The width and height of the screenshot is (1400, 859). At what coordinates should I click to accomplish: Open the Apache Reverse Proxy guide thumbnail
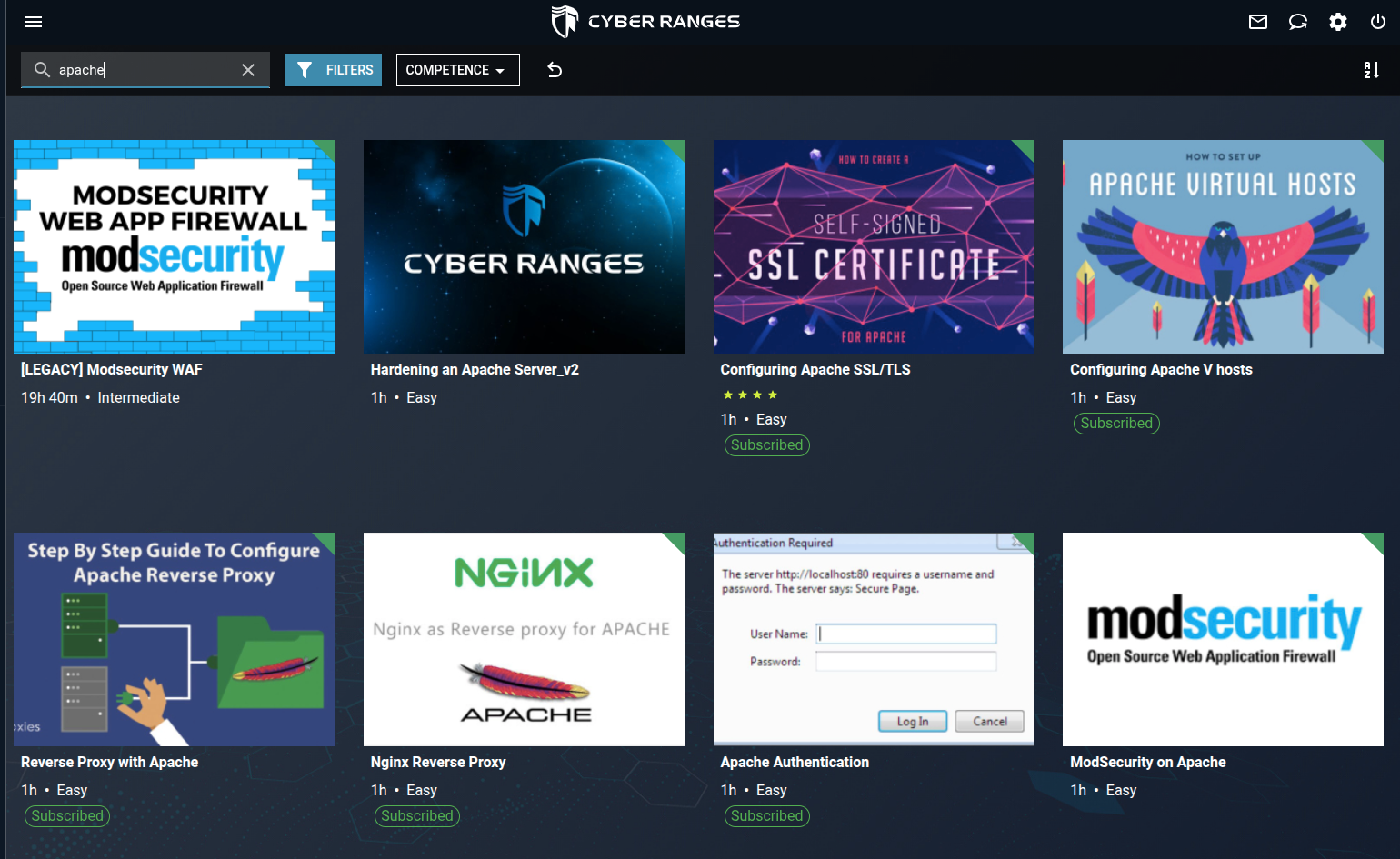coord(174,639)
